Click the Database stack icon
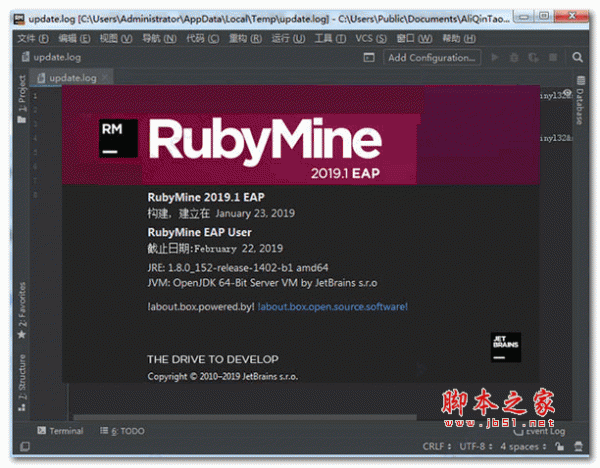 click(580, 80)
